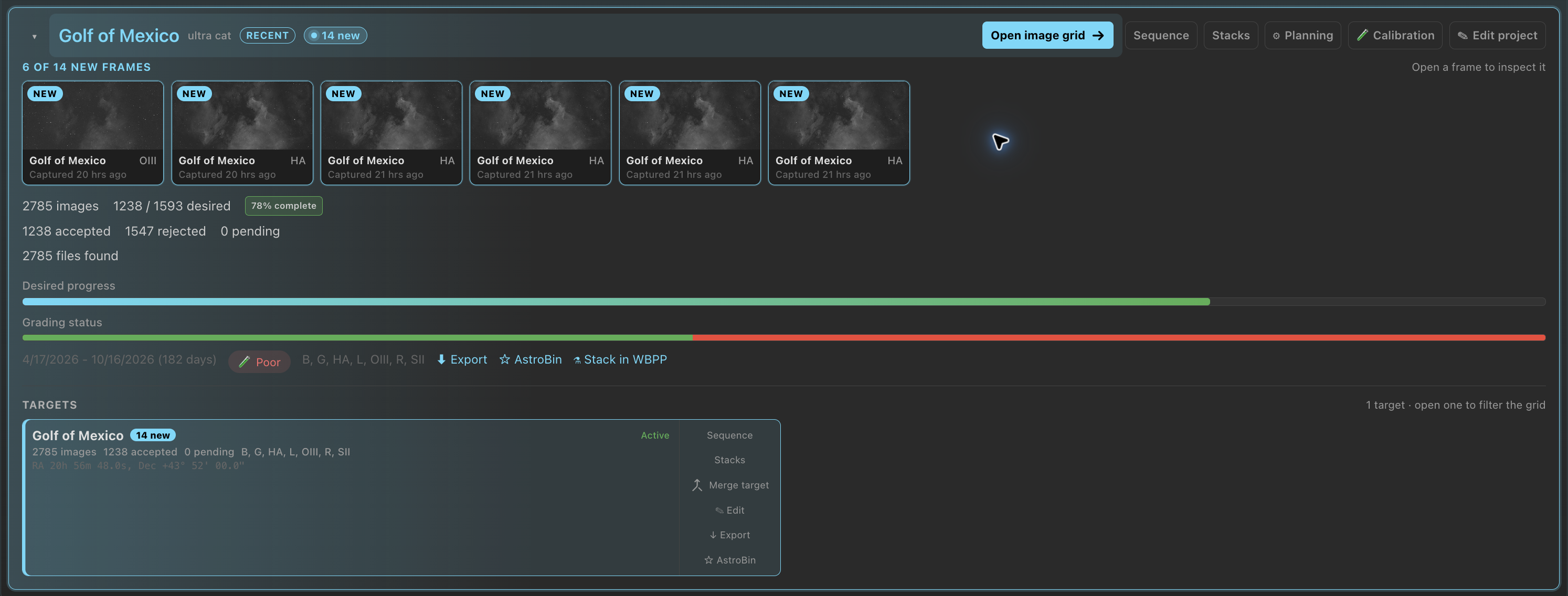Image resolution: width=1568 pixels, height=596 pixels.
Task: Open the Calibration tab
Action: 1394,35
